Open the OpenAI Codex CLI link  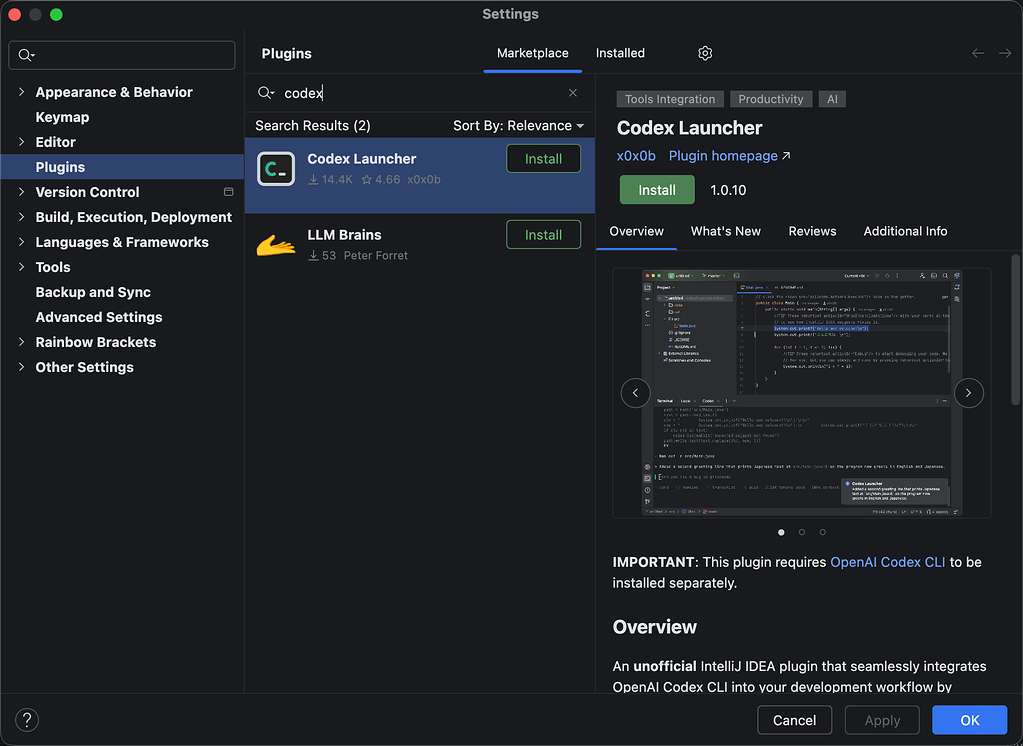(887, 562)
